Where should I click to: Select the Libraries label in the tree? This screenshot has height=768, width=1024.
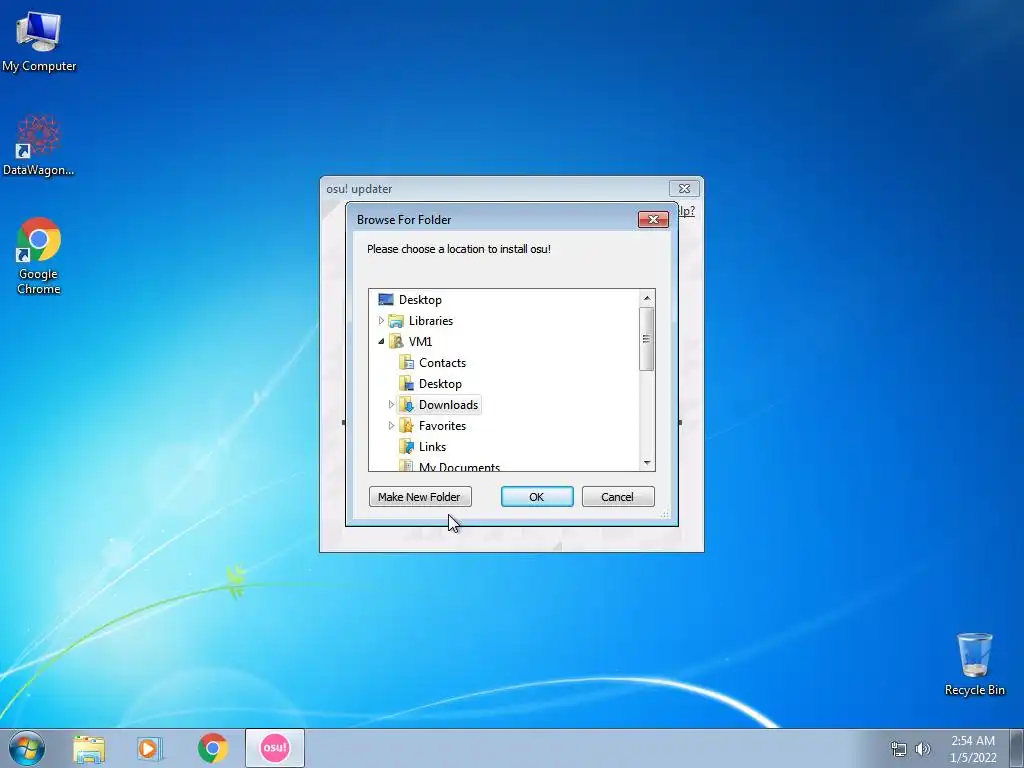430,321
